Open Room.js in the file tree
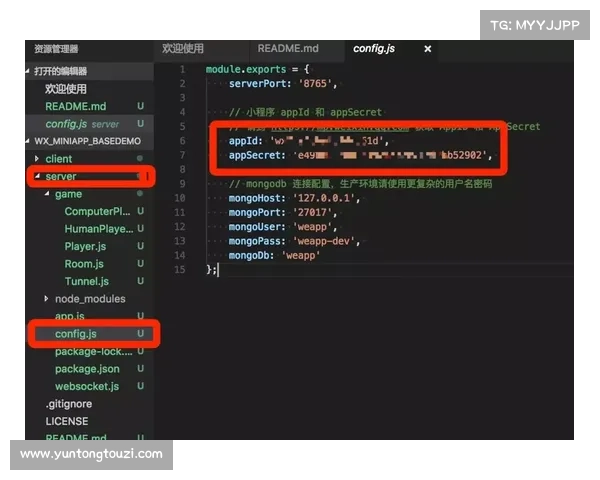Viewport: 600px width, 480px height. [83, 264]
